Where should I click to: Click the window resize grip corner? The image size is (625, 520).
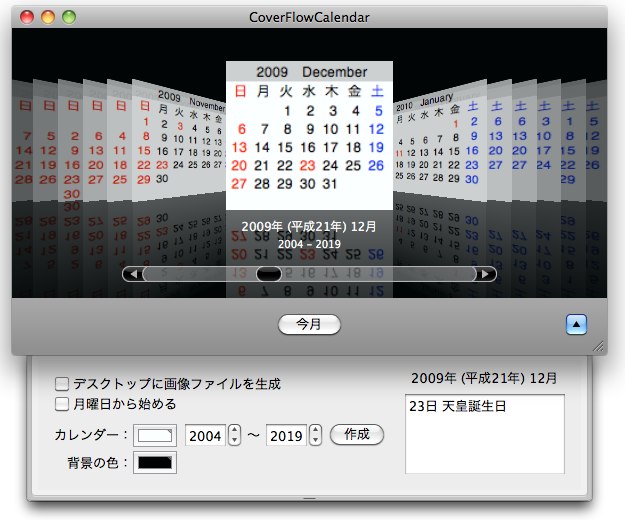[x=598, y=347]
